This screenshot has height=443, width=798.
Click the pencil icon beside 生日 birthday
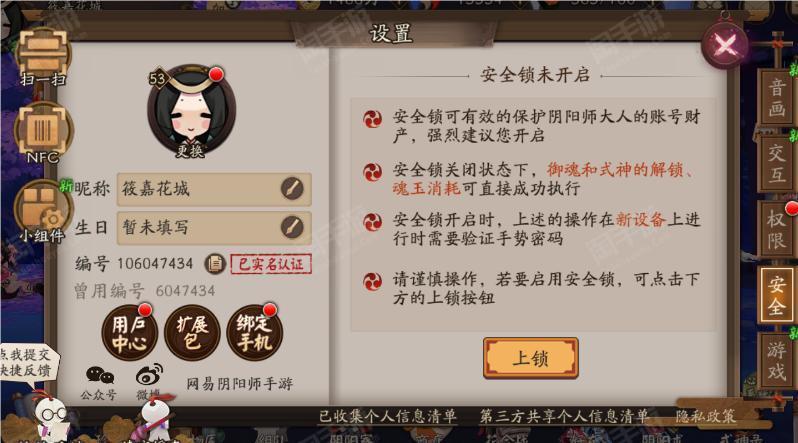(292, 227)
